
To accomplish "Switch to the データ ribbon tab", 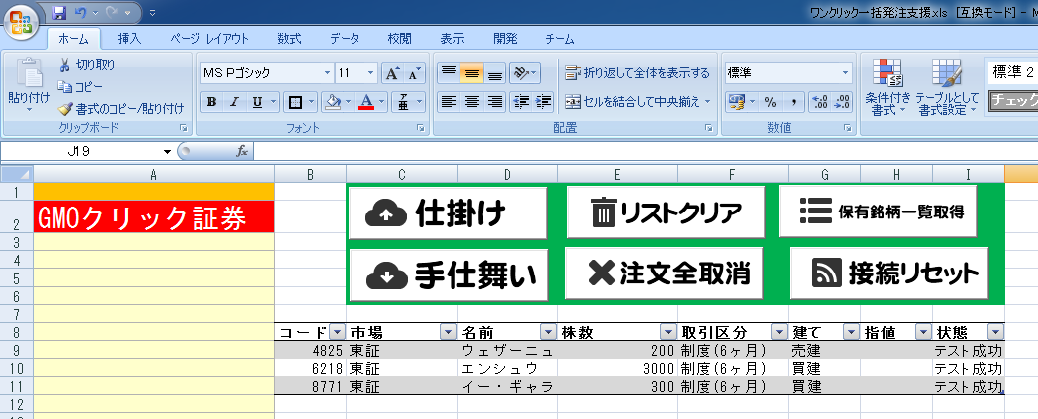I will click(x=345, y=39).
